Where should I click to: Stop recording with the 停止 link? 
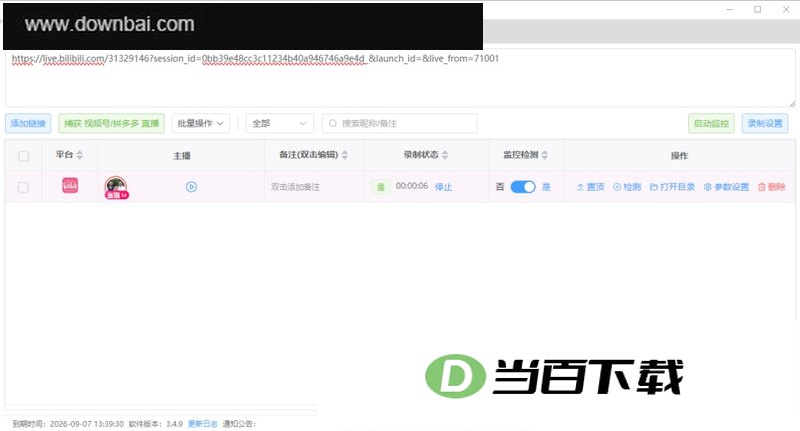pyautogui.click(x=443, y=187)
